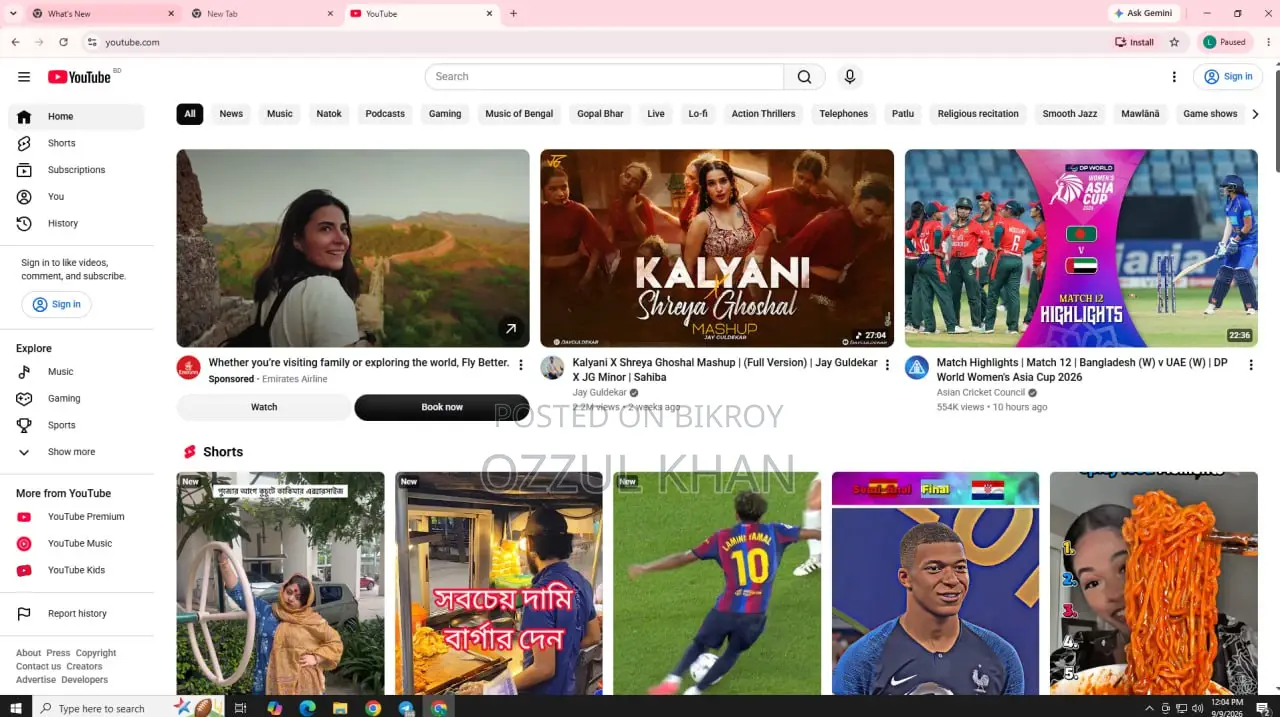
Task: Open options for Emirates sponsored ad
Action: click(x=521, y=365)
